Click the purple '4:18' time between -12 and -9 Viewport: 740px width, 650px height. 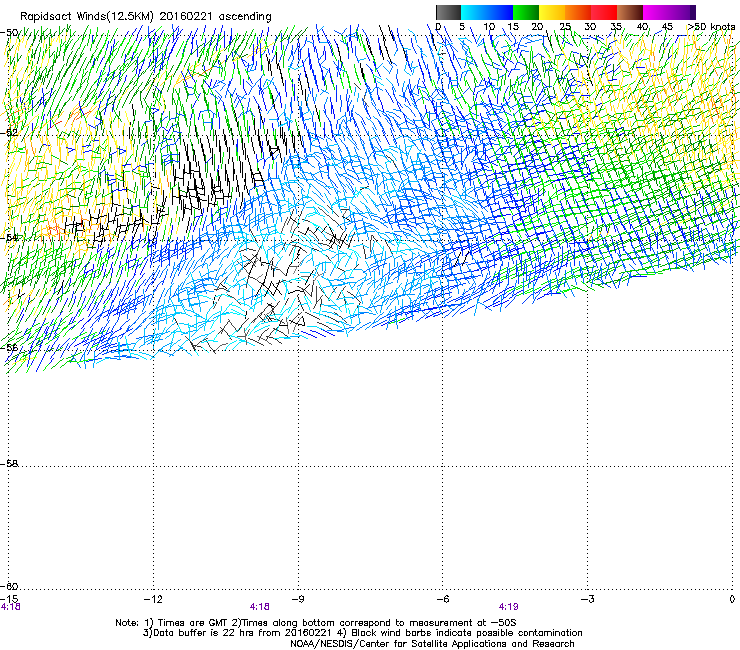coord(260,607)
